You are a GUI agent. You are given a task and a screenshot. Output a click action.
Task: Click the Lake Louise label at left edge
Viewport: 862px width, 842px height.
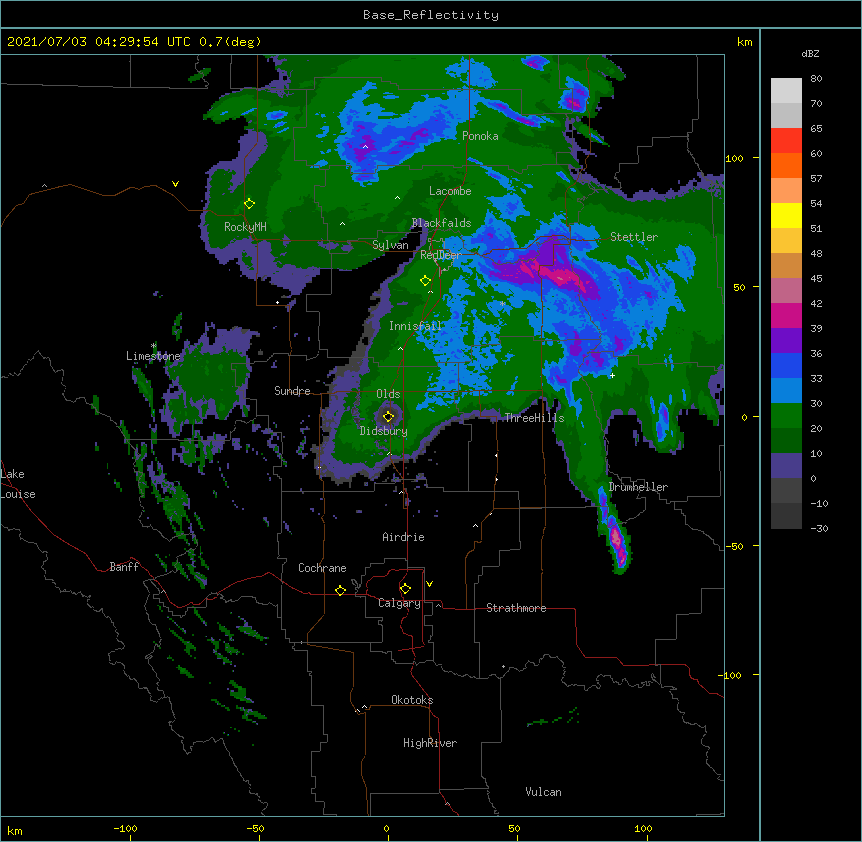[x=18, y=484]
